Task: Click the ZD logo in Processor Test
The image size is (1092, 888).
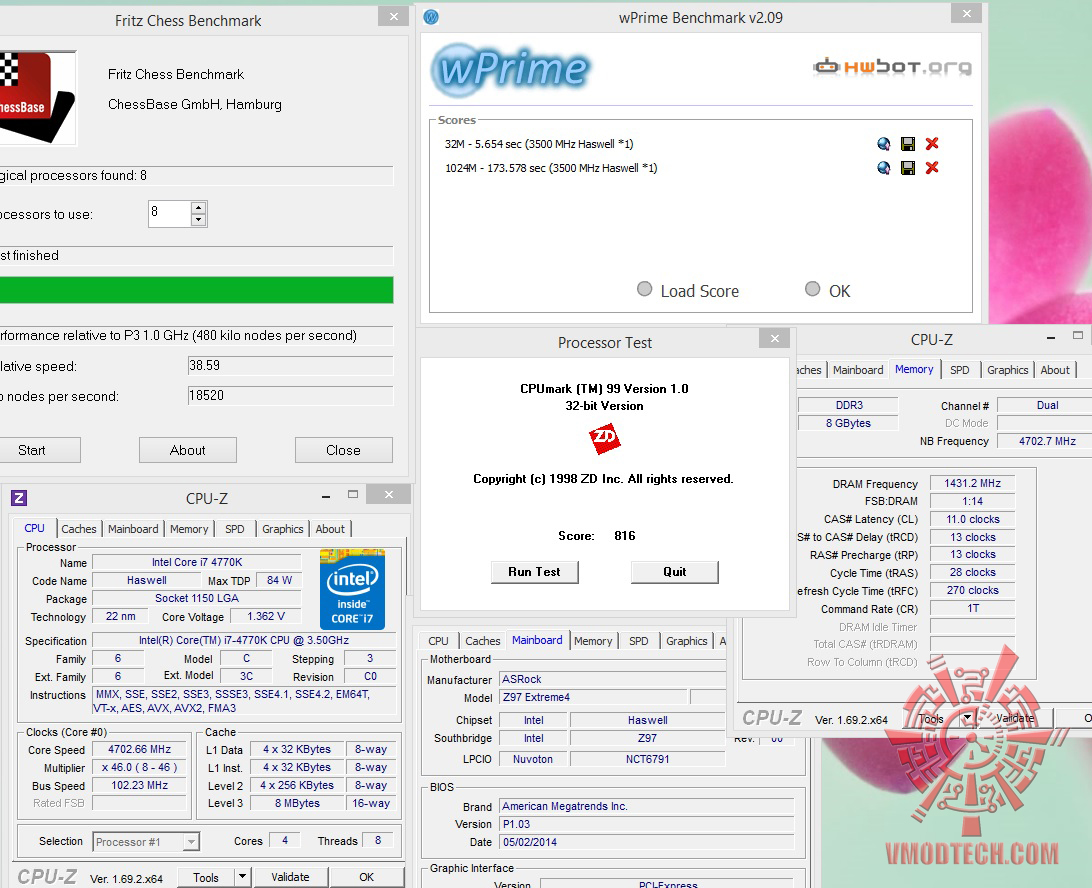Action: [604, 438]
